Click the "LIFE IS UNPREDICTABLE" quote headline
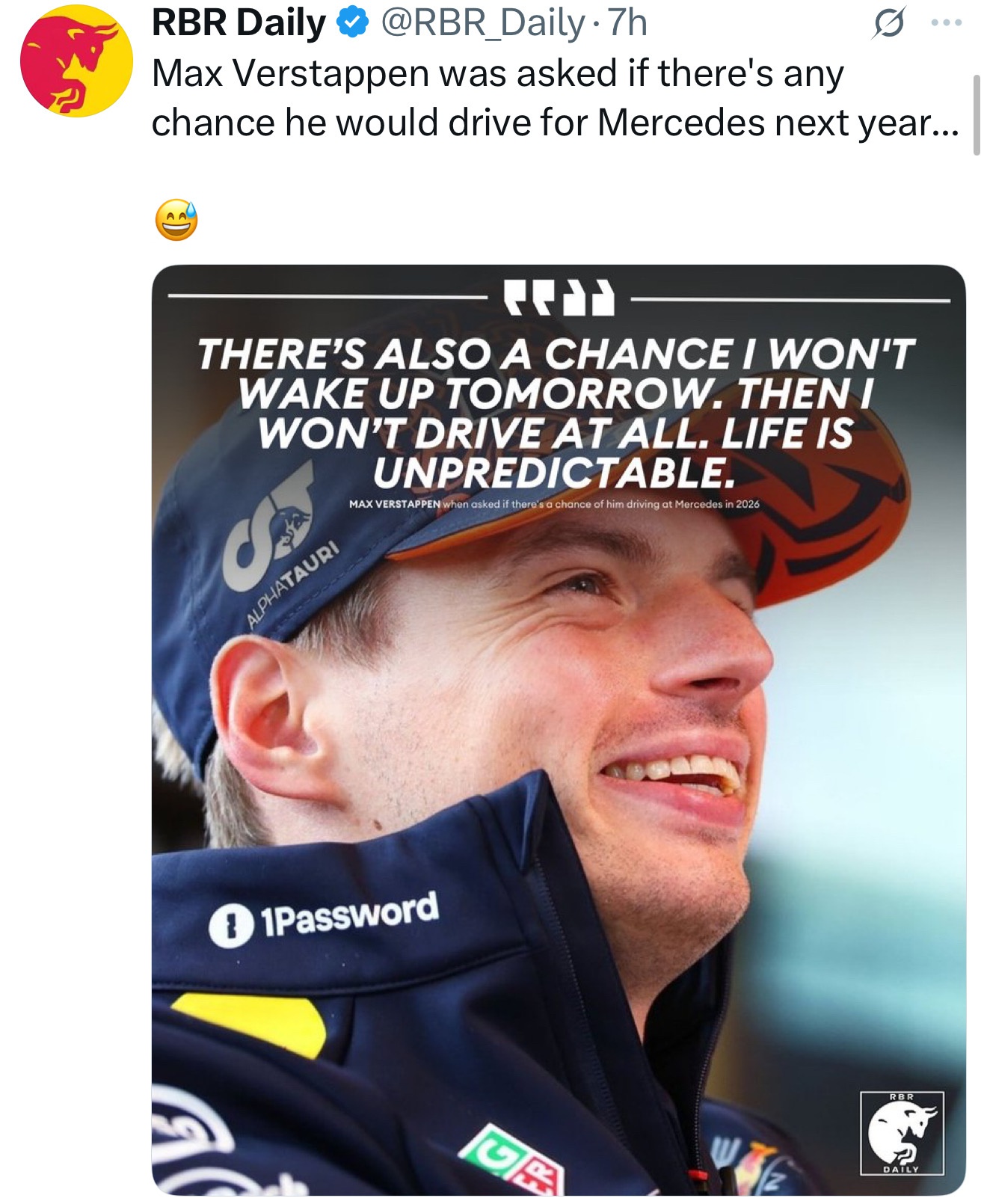 click(x=555, y=412)
